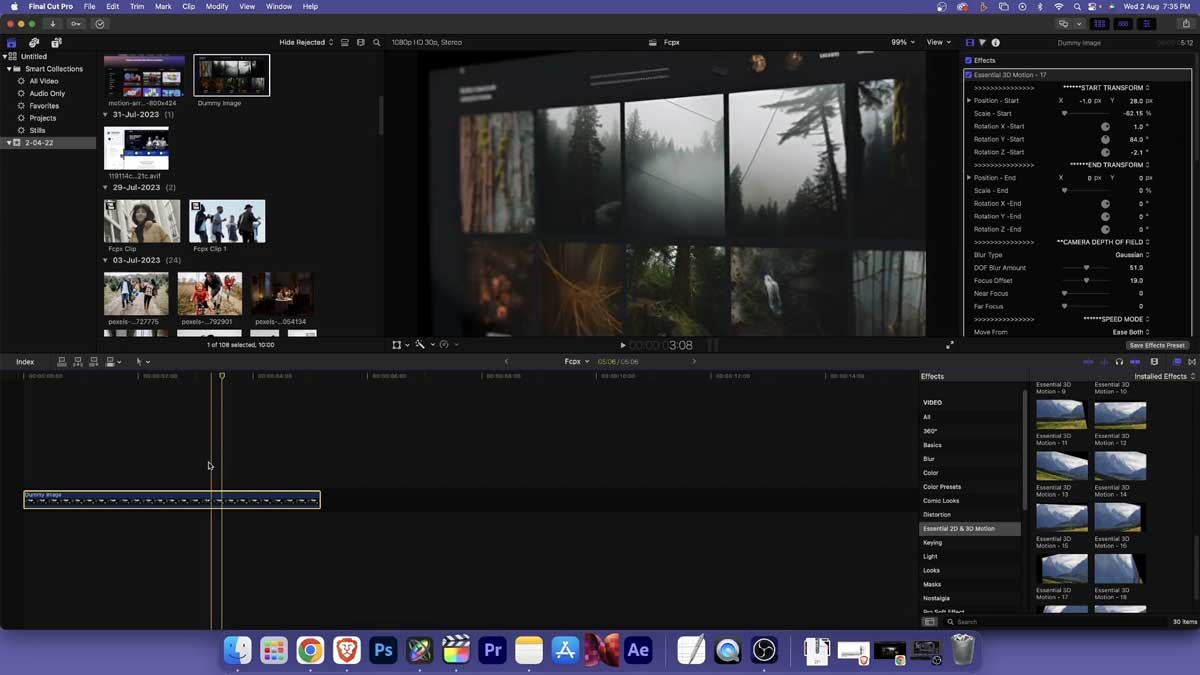
Task: Collapse the 29-Jul-2023 date group
Action: (x=106, y=188)
